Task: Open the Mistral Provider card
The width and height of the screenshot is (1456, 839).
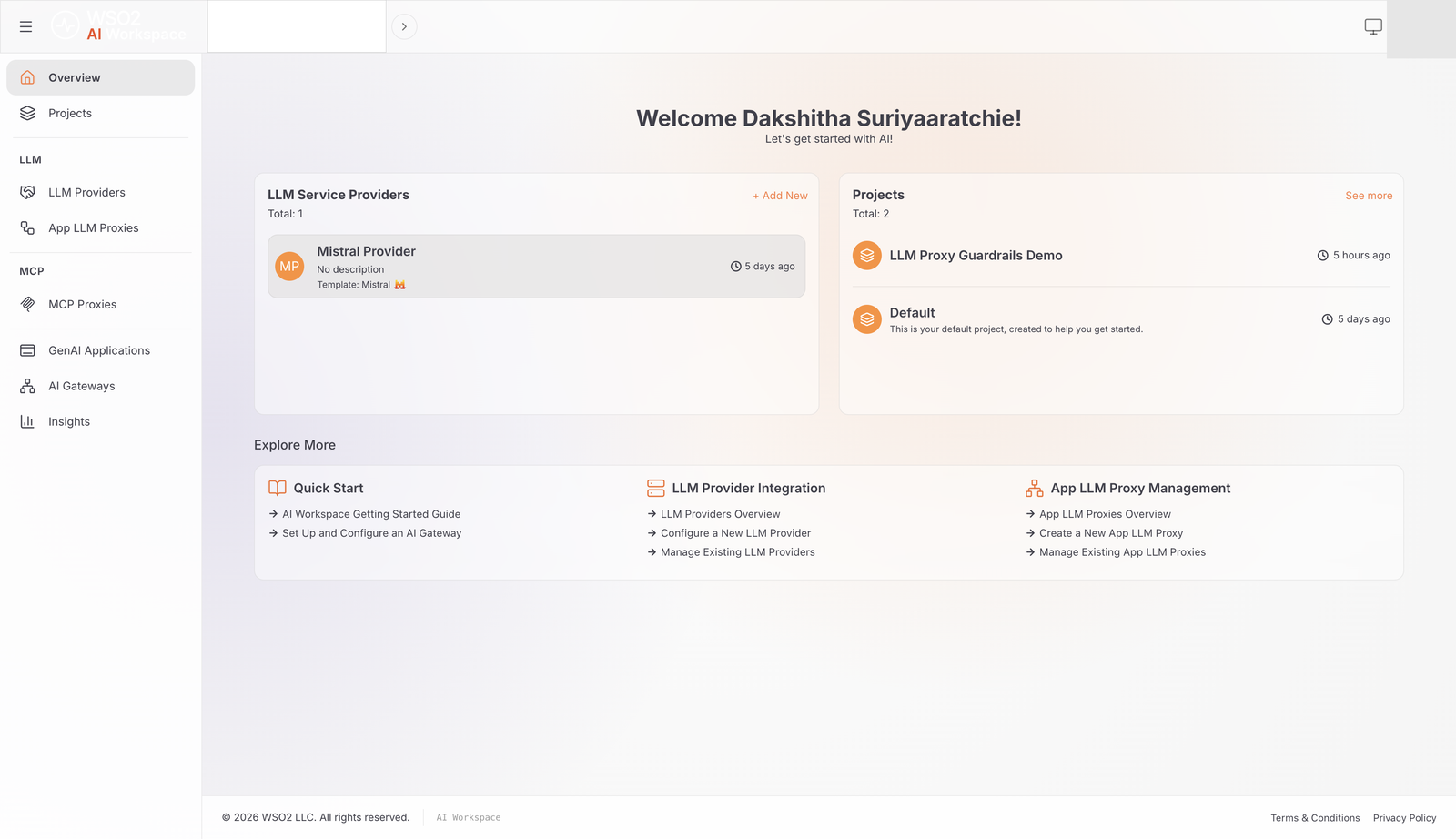Action: pyautogui.click(x=536, y=267)
